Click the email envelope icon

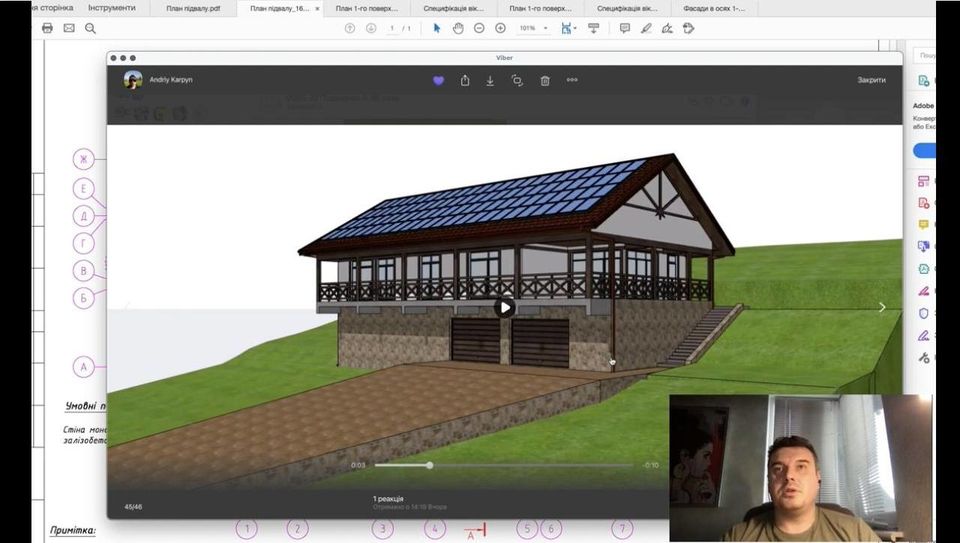point(69,28)
